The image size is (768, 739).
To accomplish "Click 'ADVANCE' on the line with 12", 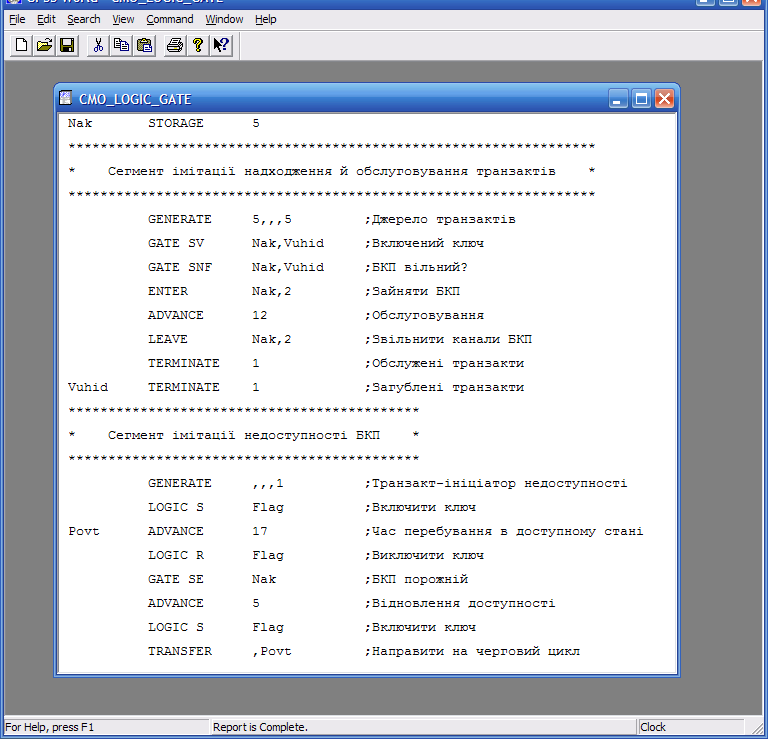I will tap(175, 315).
